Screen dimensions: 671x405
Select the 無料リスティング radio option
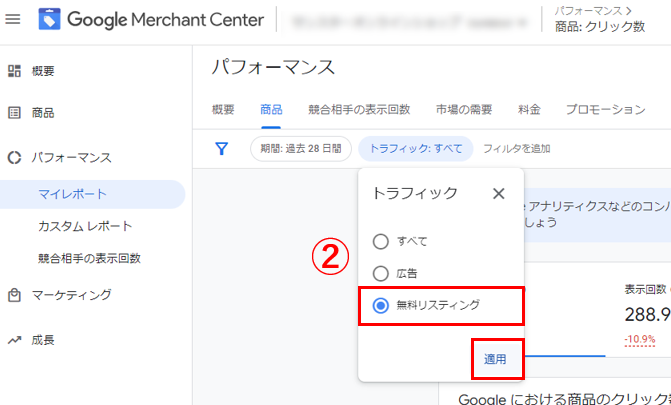click(380, 306)
